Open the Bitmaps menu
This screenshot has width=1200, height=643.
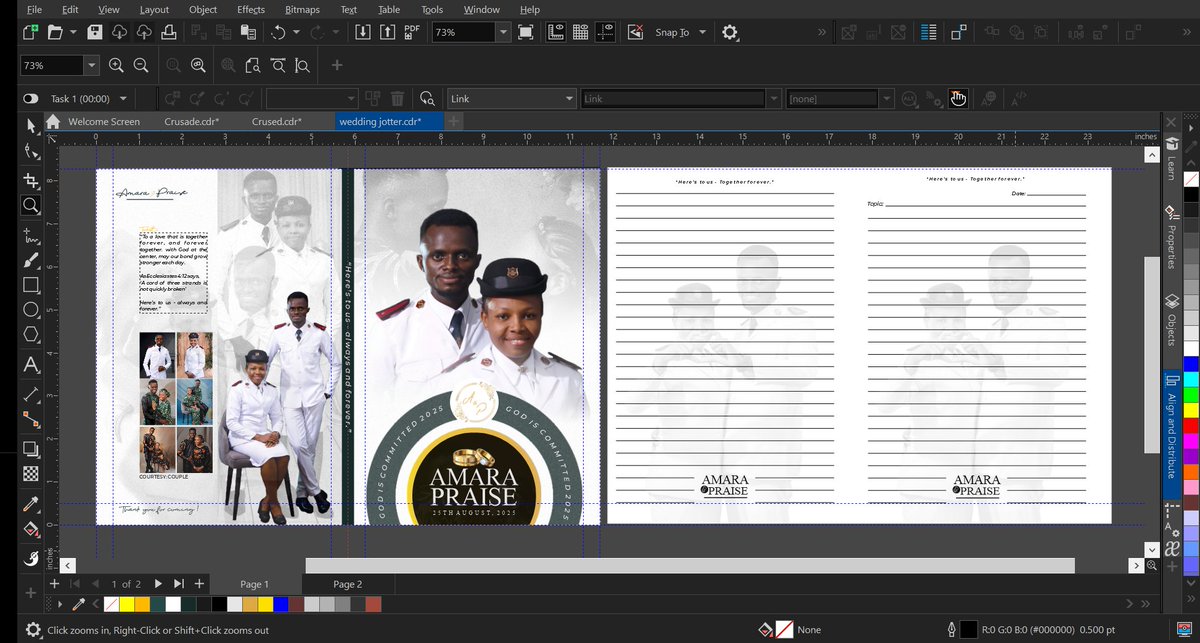(x=302, y=10)
